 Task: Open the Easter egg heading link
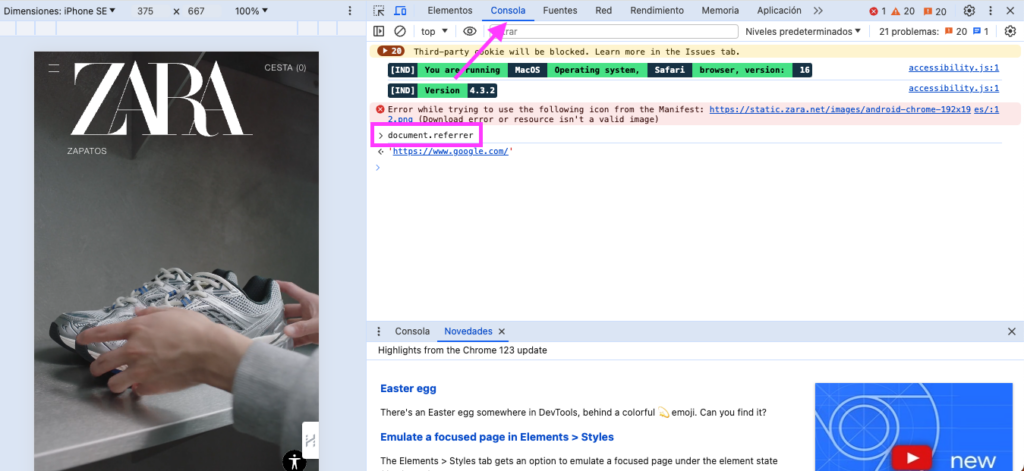click(408, 389)
